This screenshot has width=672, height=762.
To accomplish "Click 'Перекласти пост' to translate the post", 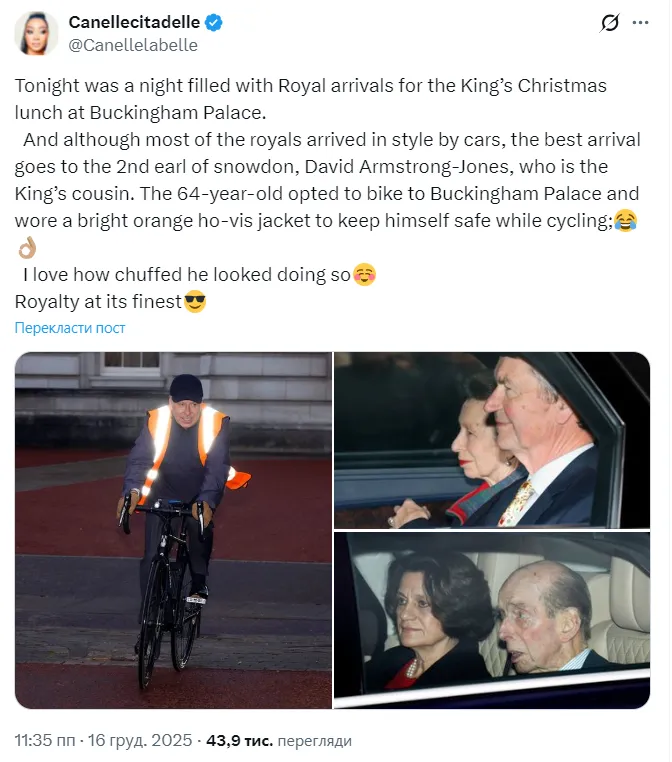I will [x=70, y=328].
